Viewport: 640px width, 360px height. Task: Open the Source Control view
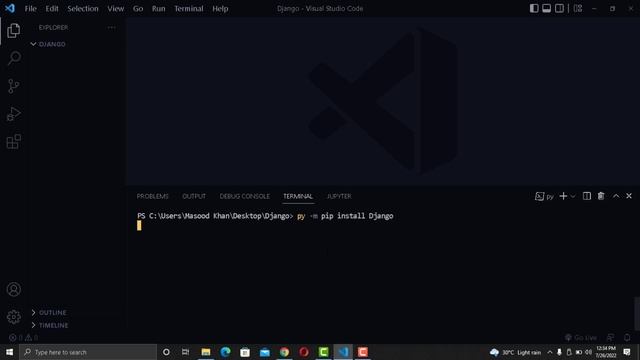(x=13, y=86)
